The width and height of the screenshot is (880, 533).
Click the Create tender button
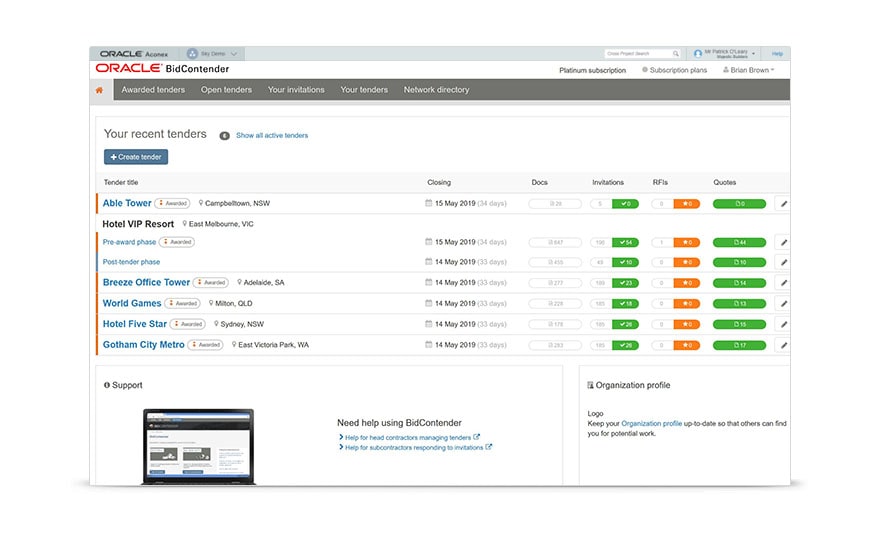coord(136,157)
